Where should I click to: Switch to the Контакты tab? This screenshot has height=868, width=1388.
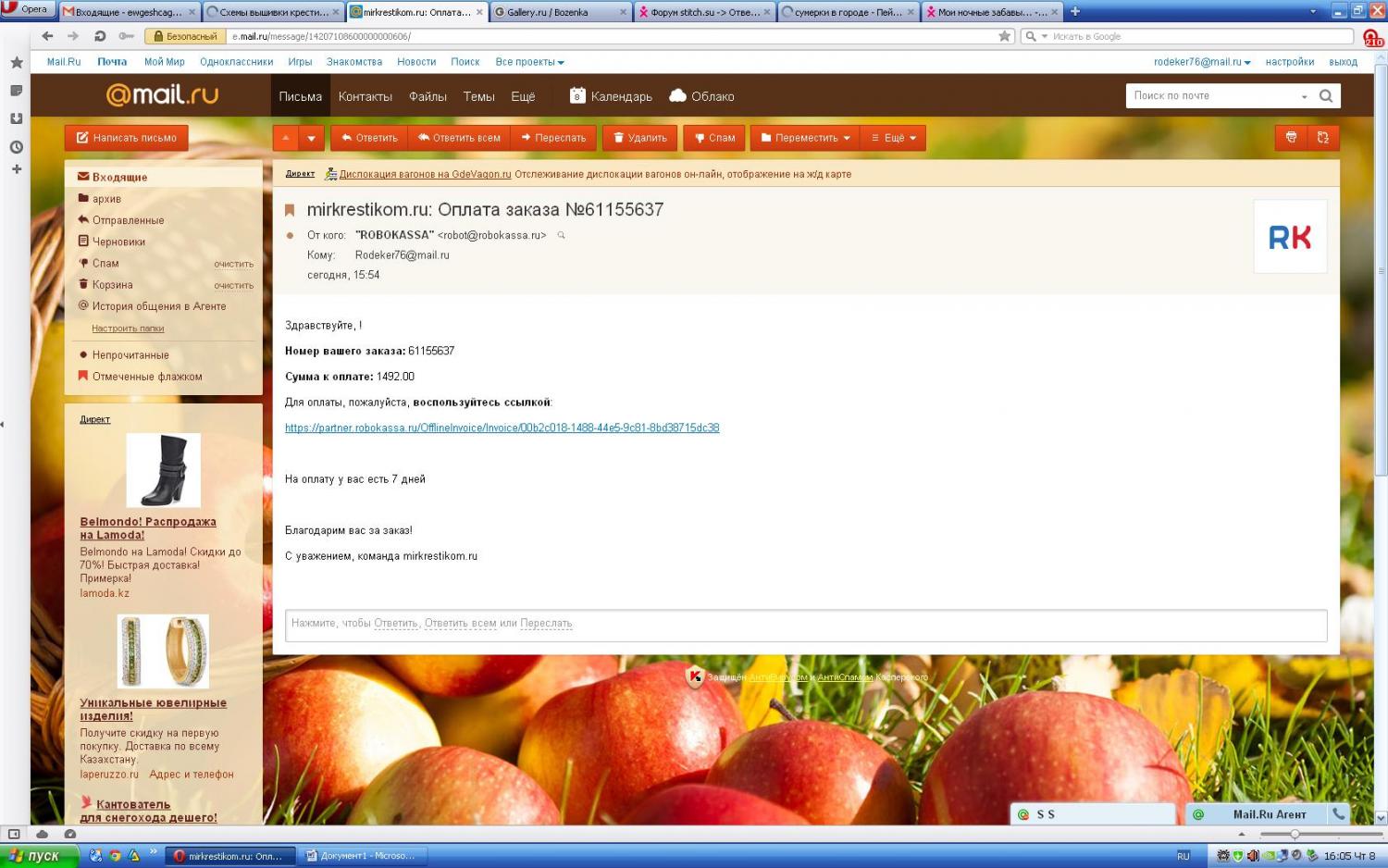click(365, 96)
